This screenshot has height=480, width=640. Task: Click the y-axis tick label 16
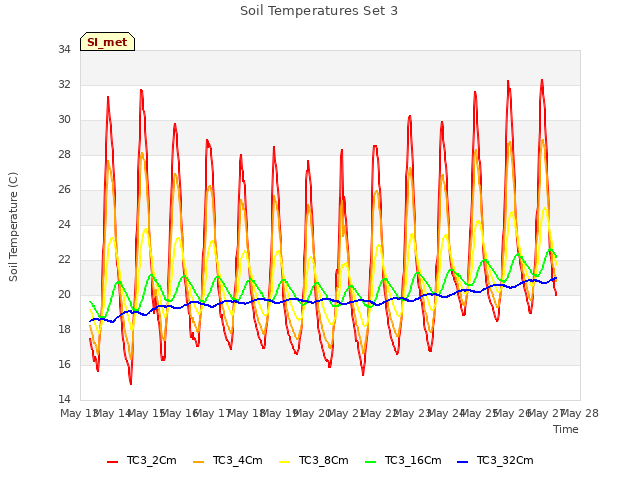click(64, 364)
